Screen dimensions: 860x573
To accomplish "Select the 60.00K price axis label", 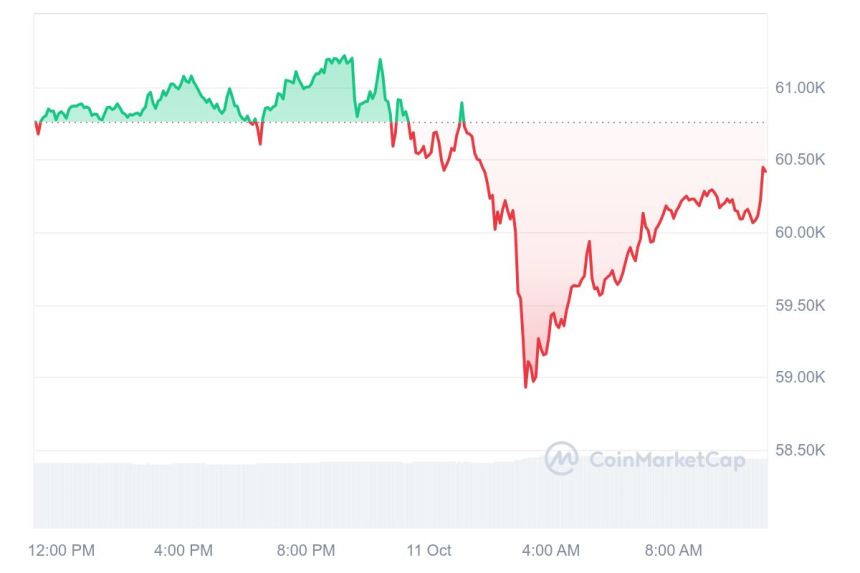I will tap(800, 233).
